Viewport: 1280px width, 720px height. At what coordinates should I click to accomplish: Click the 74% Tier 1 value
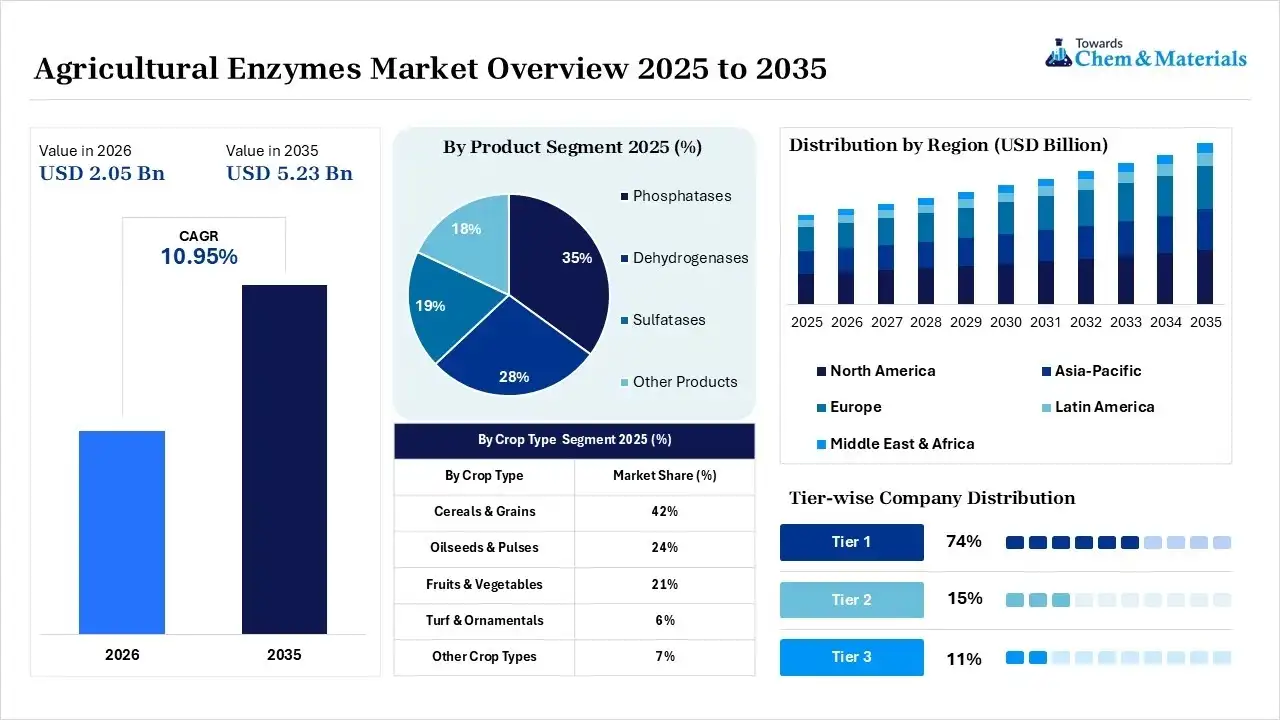coord(964,542)
